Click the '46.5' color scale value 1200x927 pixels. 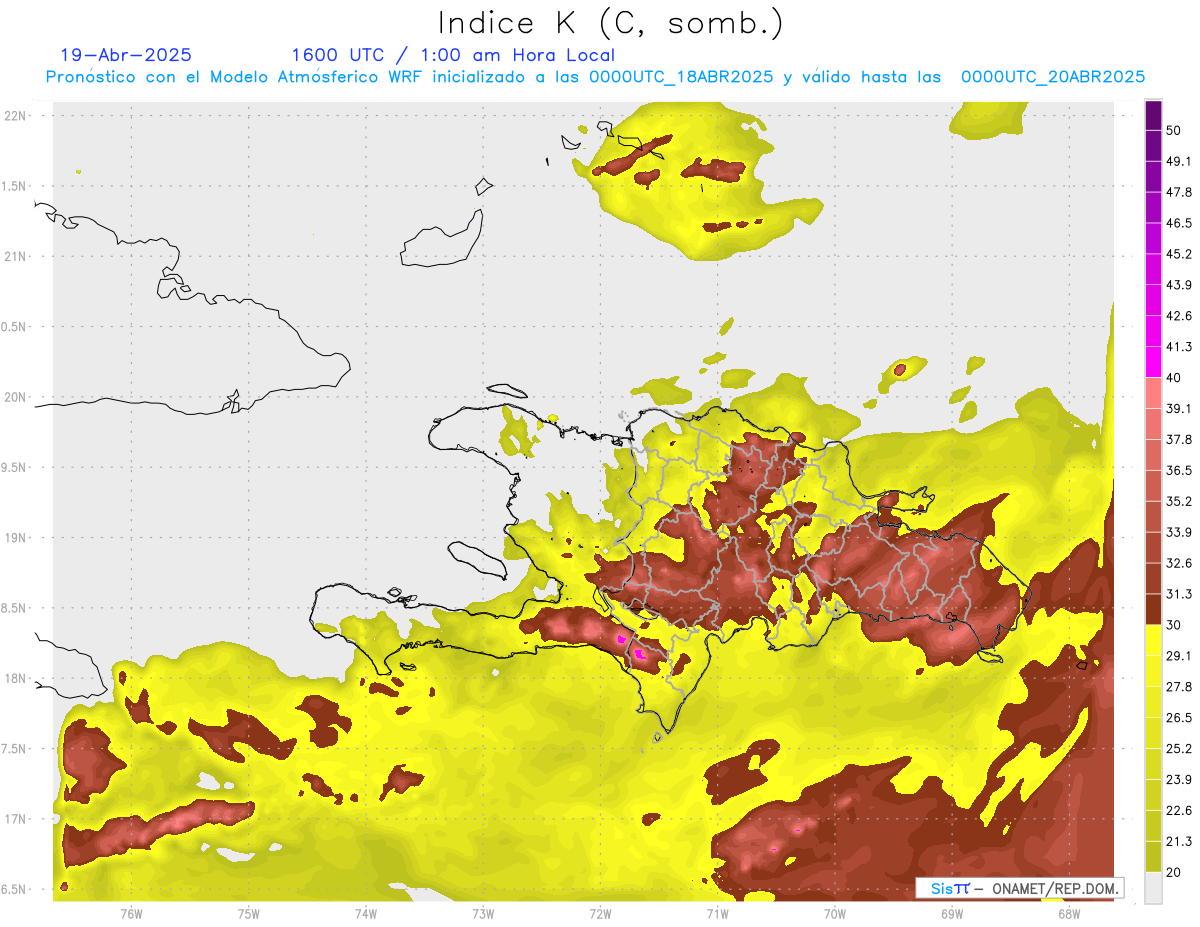click(x=1180, y=223)
